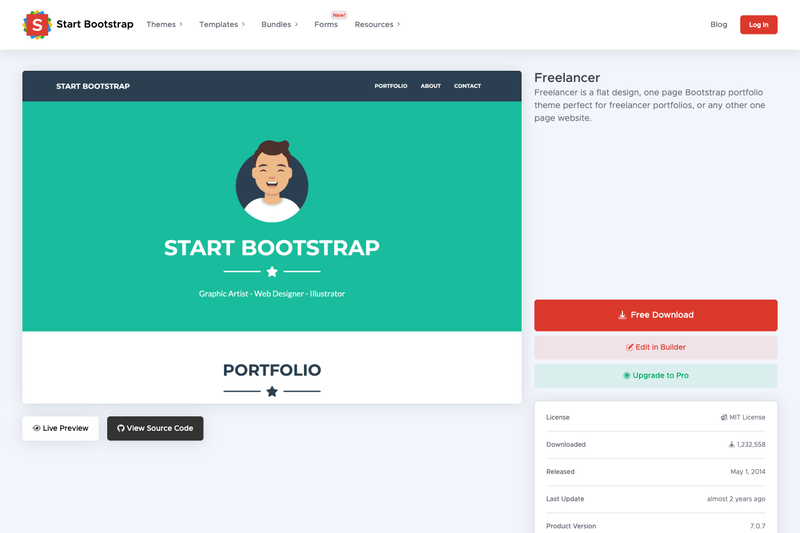Image resolution: width=800 pixels, height=533 pixels.
Task: Click the eye icon in Live Preview
Action: [36, 428]
